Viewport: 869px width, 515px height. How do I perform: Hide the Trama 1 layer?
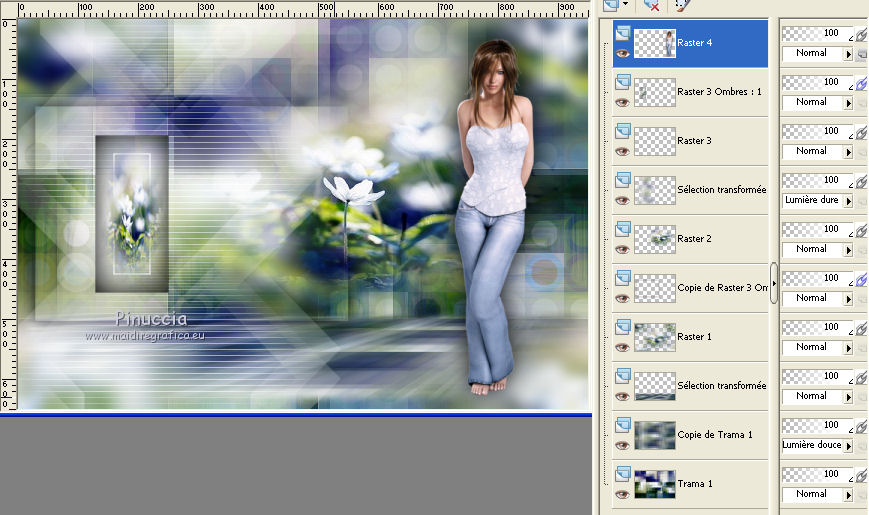pyautogui.click(x=622, y=494)
